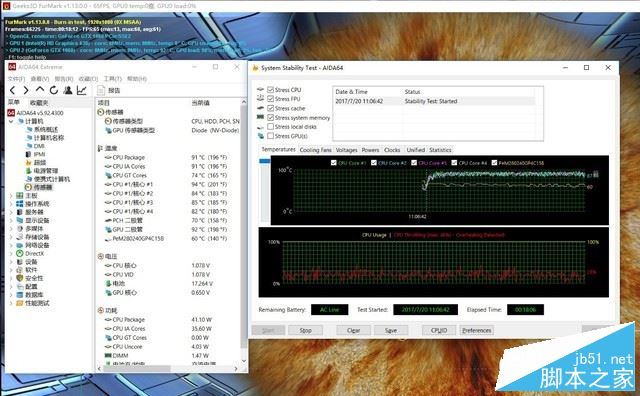Screen dimensions: 640x396
Task: Toggle CPU Core #4 graph checkbox
Action: click(x=454, y=163)
